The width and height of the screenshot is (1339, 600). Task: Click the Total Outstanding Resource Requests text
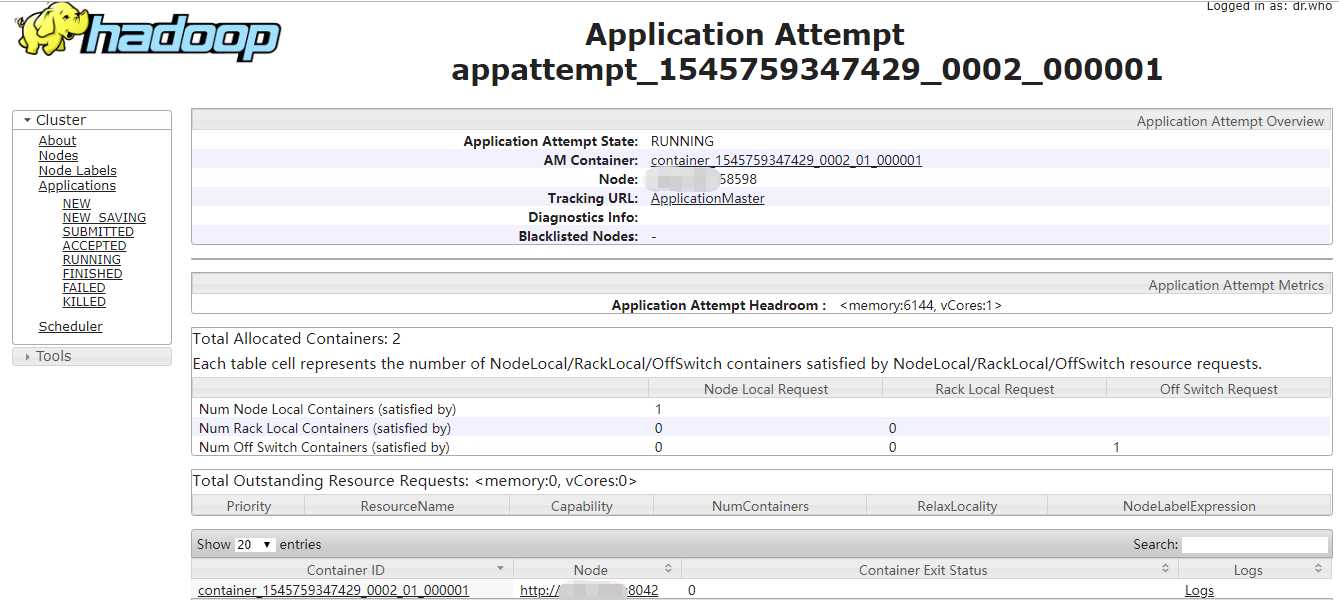(414, 481)
